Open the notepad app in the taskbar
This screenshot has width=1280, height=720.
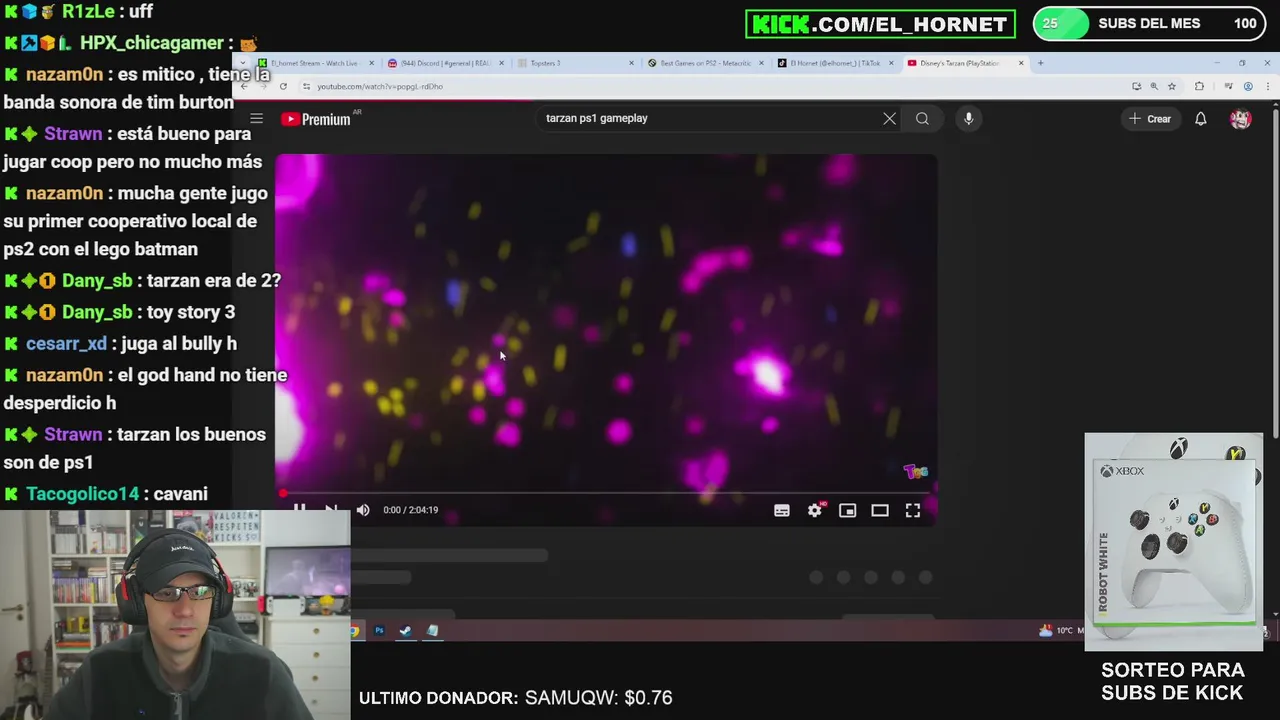click(432, 631)
